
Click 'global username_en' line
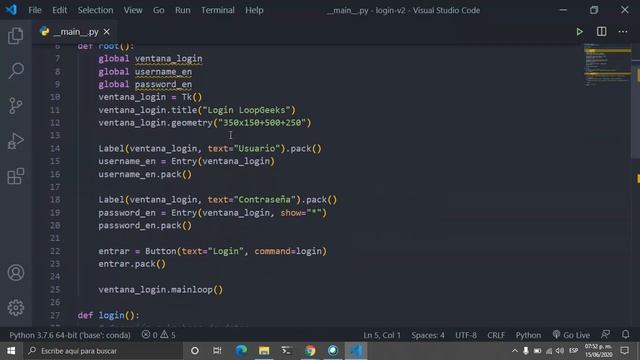tap(144, 71)
